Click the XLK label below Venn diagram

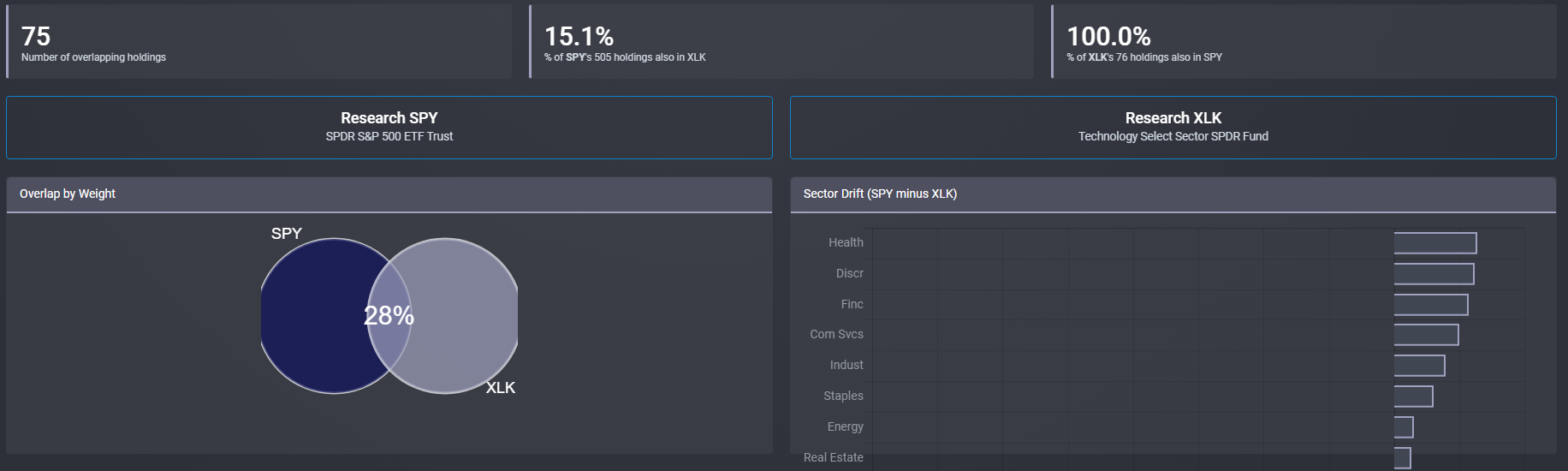click(x=501, y=388)
